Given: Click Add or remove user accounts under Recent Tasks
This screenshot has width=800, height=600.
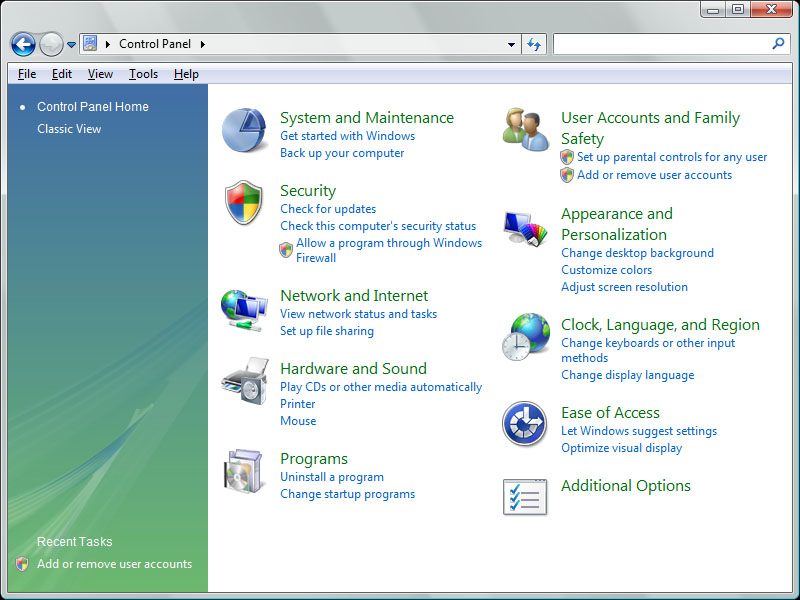Looking at the screenshot, I should point(114,564).
